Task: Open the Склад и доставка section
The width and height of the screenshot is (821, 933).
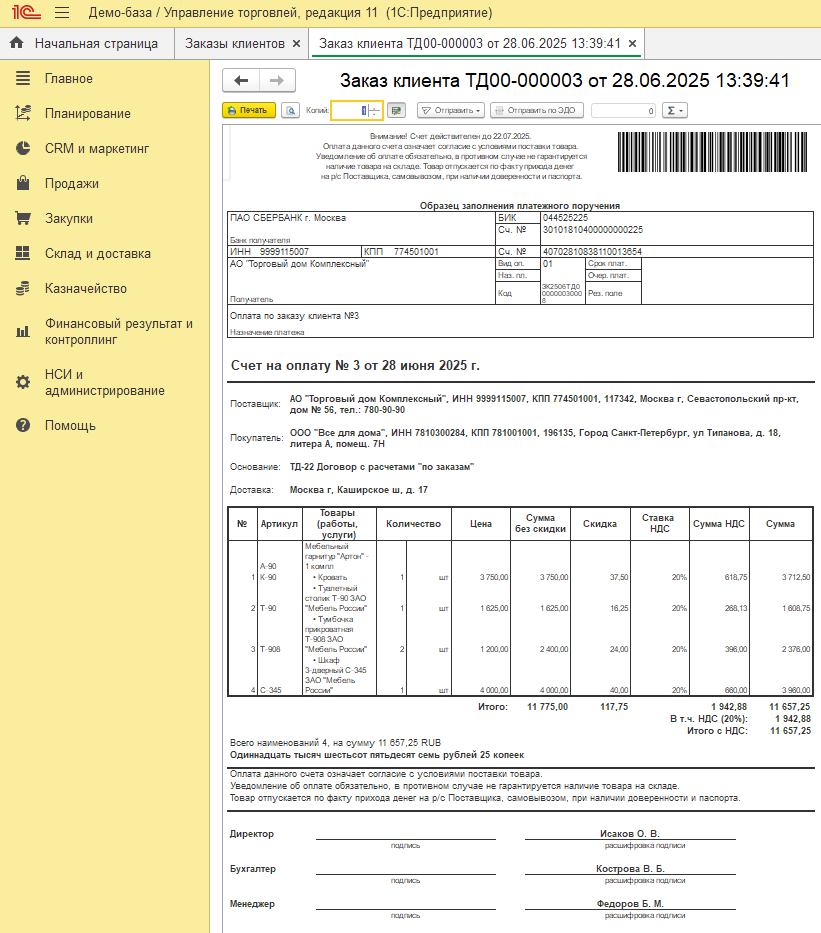Action: (105, 253)
